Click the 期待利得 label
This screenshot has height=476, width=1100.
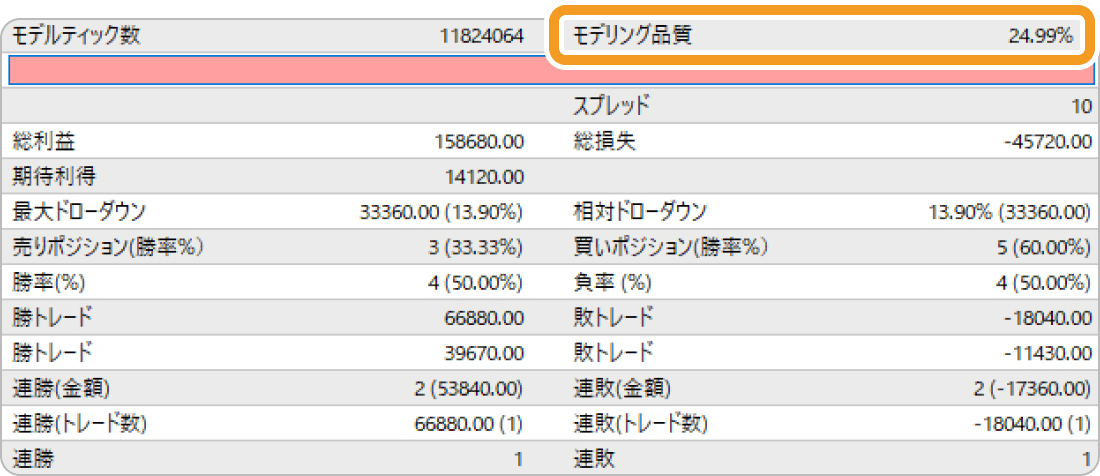click(x=53, y=177)
